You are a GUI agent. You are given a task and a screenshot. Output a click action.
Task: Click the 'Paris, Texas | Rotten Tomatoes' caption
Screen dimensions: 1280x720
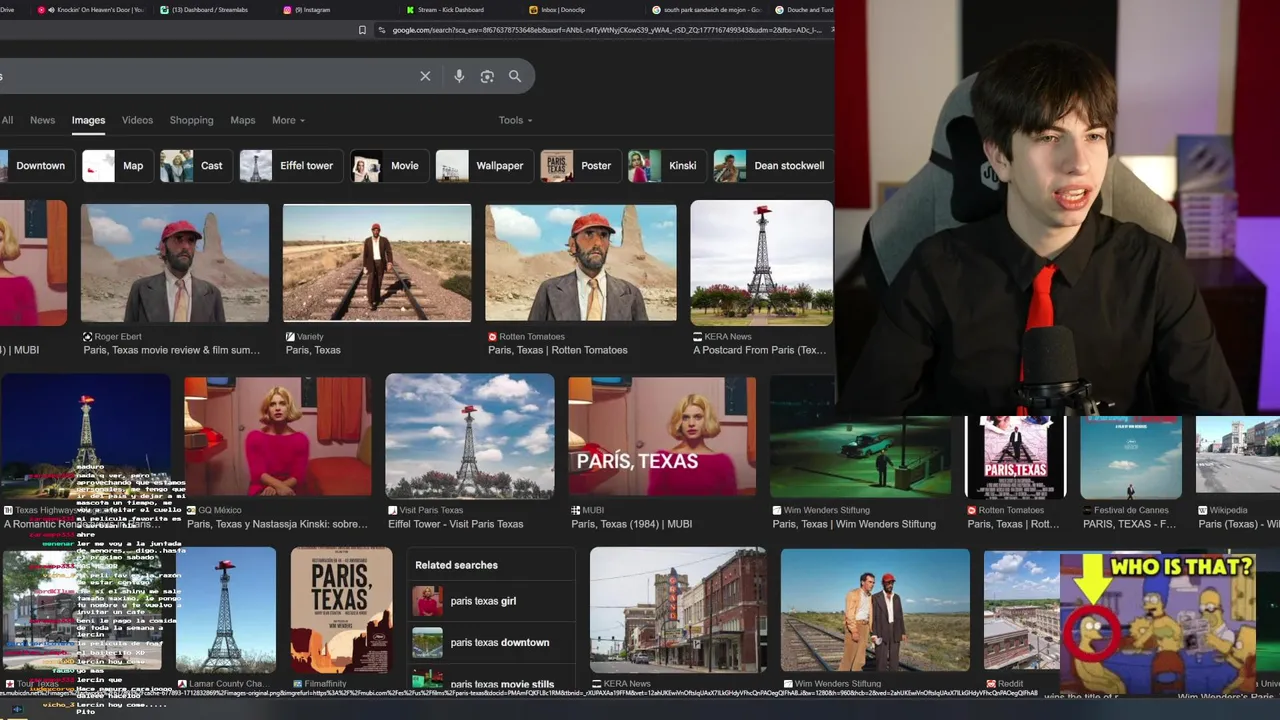tap(558, 350)
